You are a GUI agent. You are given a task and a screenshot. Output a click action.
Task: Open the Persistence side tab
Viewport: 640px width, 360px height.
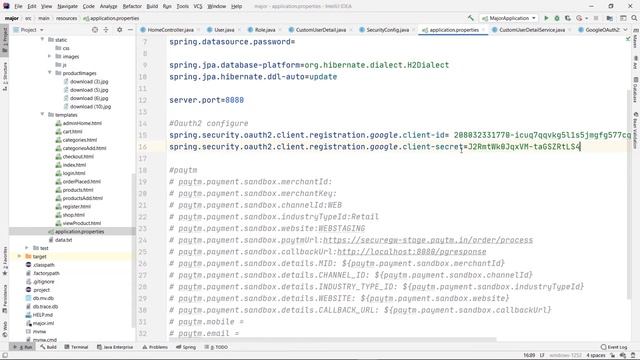click(x=4, y=299)
